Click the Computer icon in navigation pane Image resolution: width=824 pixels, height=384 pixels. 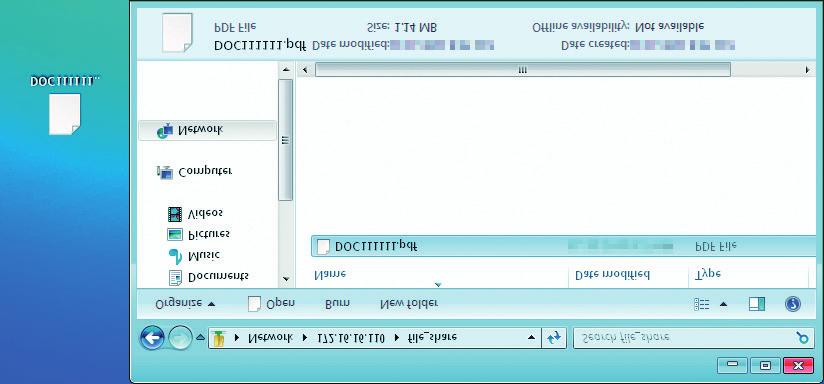[165, 172]
